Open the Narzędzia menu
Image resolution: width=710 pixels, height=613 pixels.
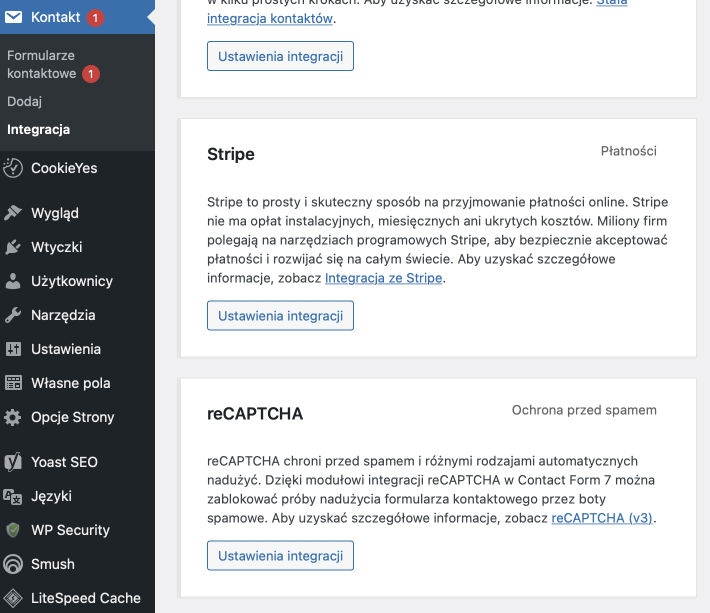pos(77,315)
